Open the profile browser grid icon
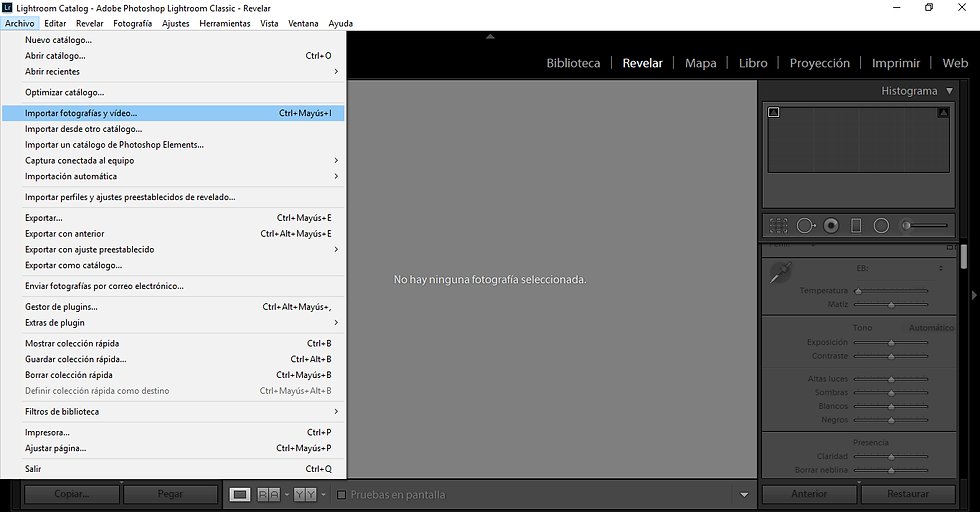This screenshot has width=980, height=512. point(950,248)
